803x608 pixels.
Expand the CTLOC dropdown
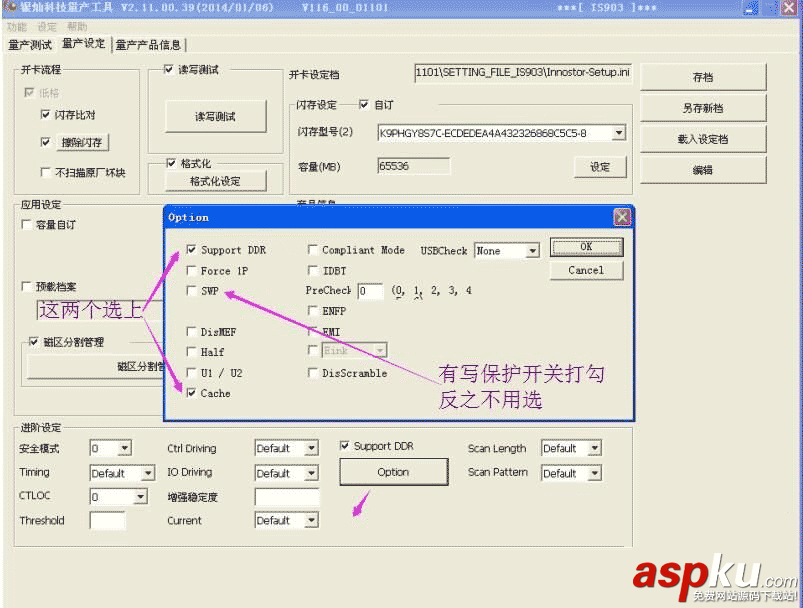[x=140, y=496]
